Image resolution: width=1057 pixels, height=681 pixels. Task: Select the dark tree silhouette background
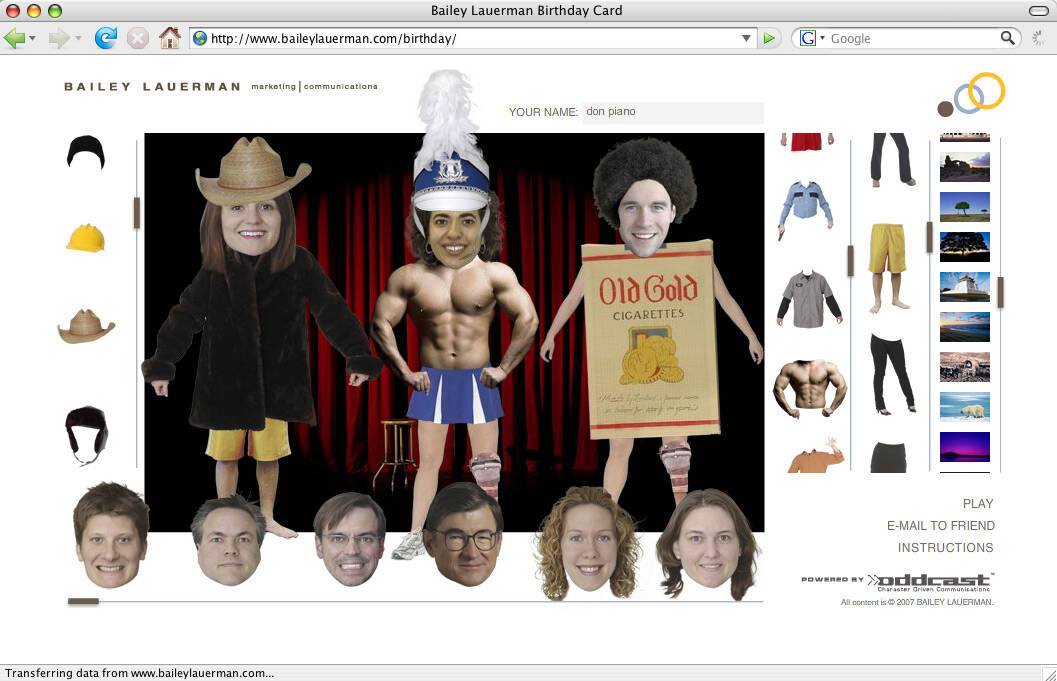pyautogui.click(x=965, y=247)
